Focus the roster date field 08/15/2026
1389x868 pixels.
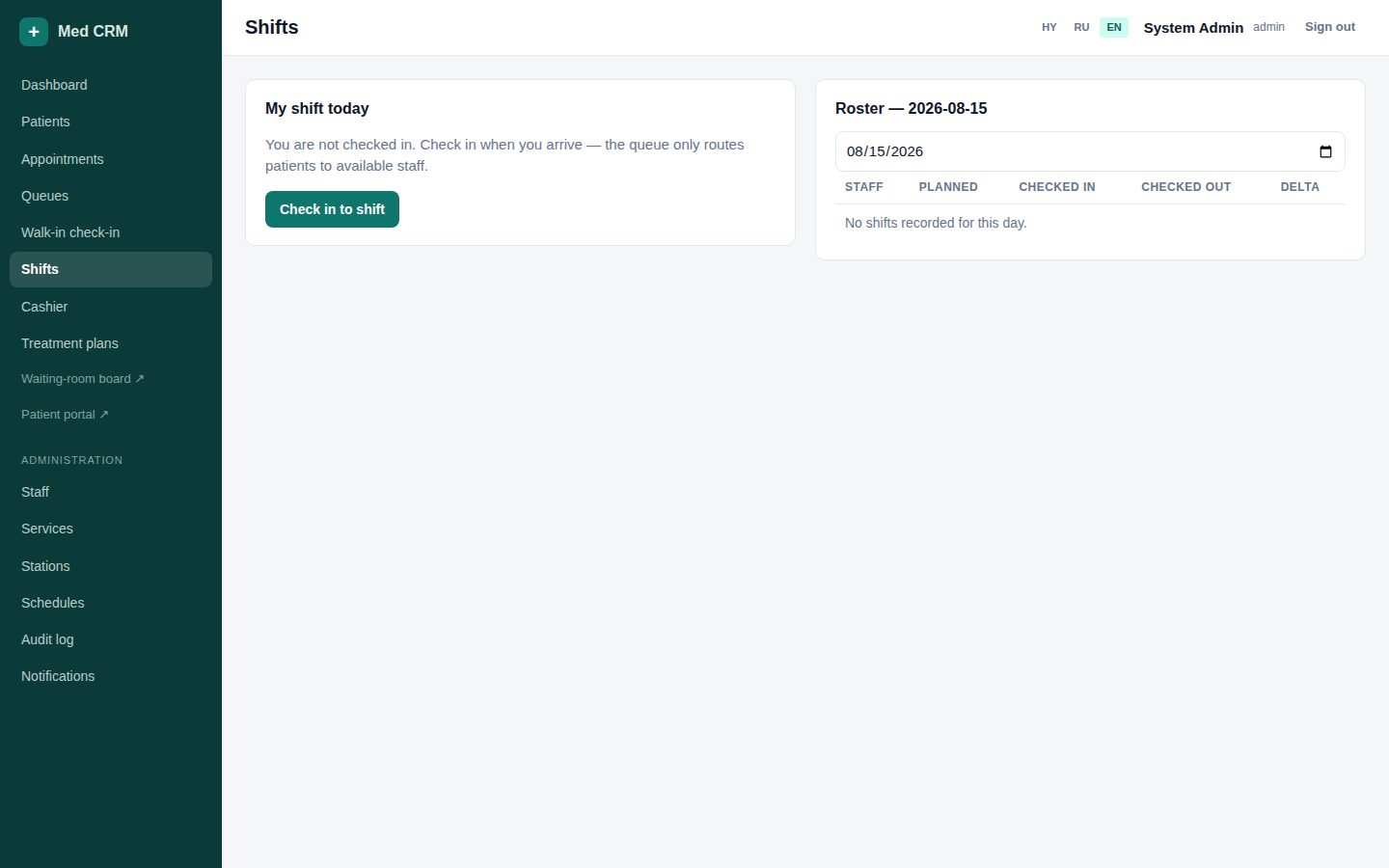click(1090, 151)
